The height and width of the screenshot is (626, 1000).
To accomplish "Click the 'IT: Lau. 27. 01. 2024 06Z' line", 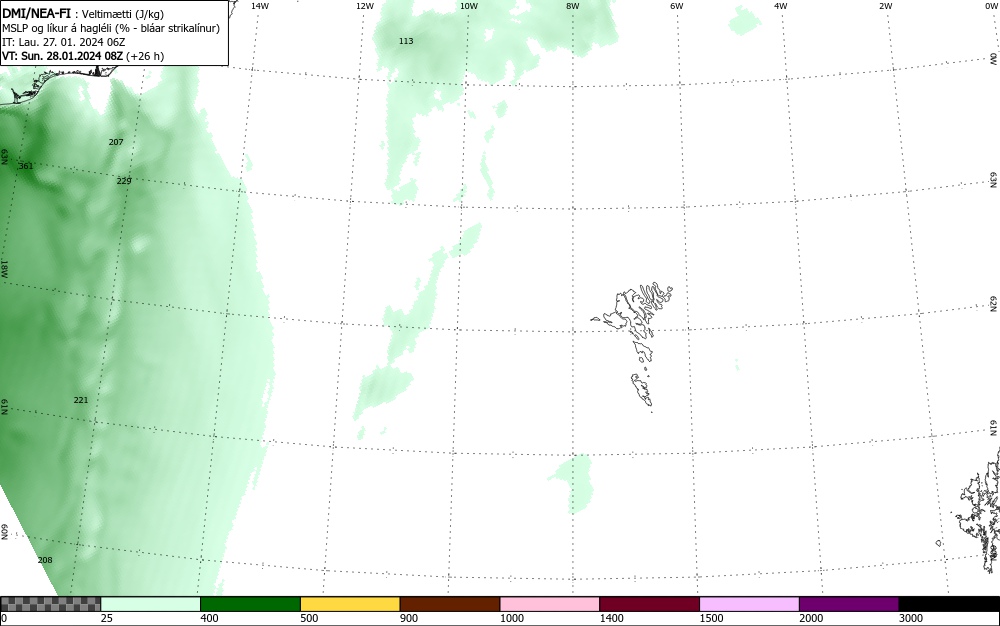I will coord(64,42).
